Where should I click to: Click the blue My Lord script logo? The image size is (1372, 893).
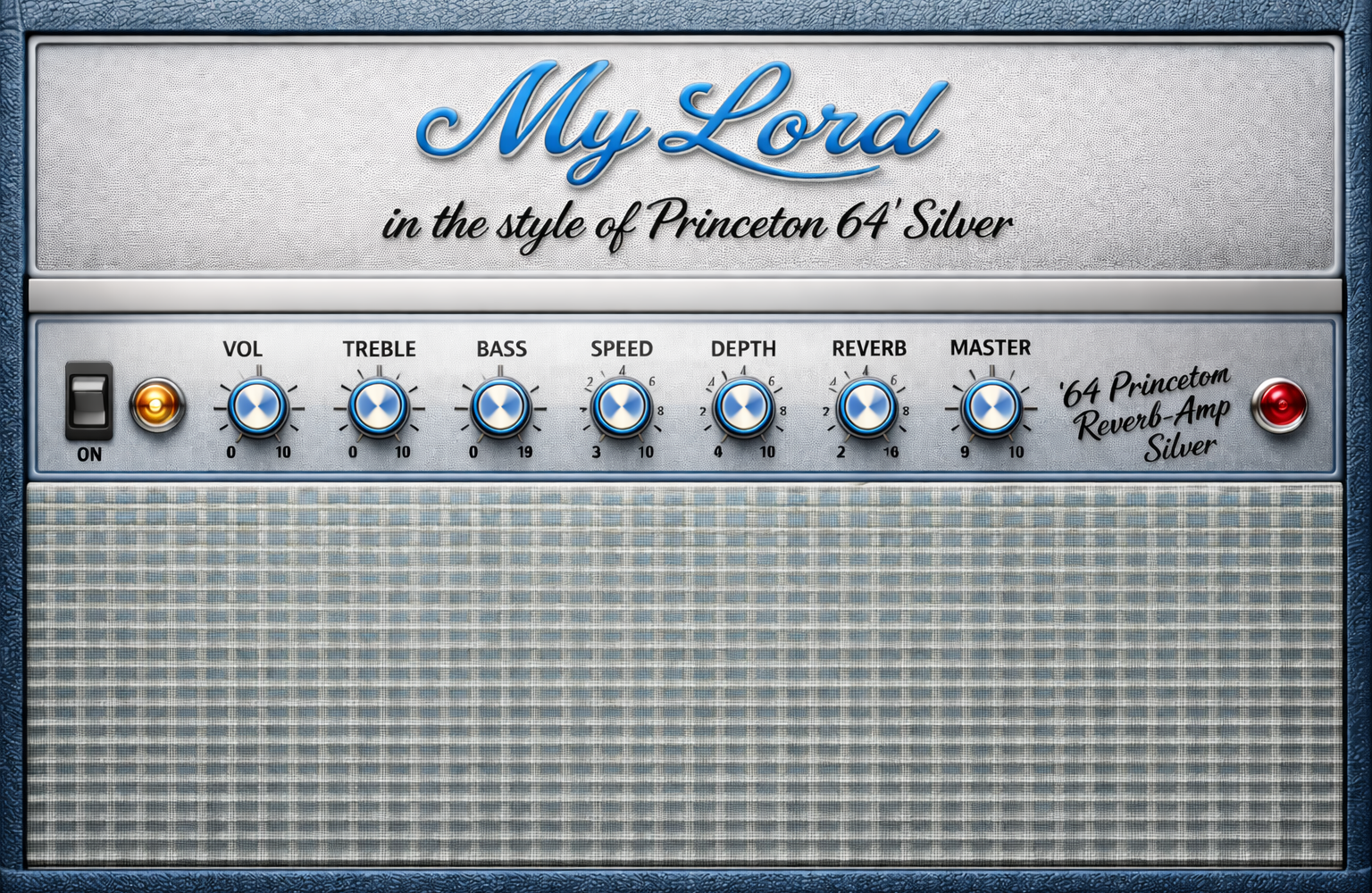pyautogui.click(x=679, y=121)
